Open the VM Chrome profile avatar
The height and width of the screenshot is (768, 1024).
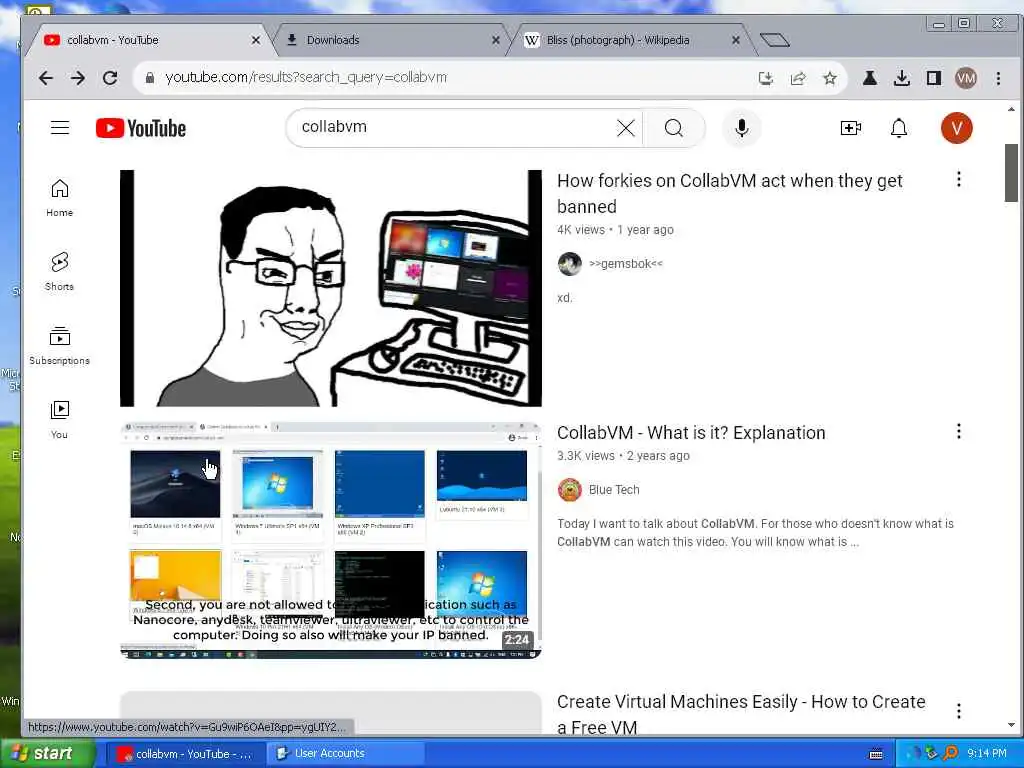click(966, 78)
